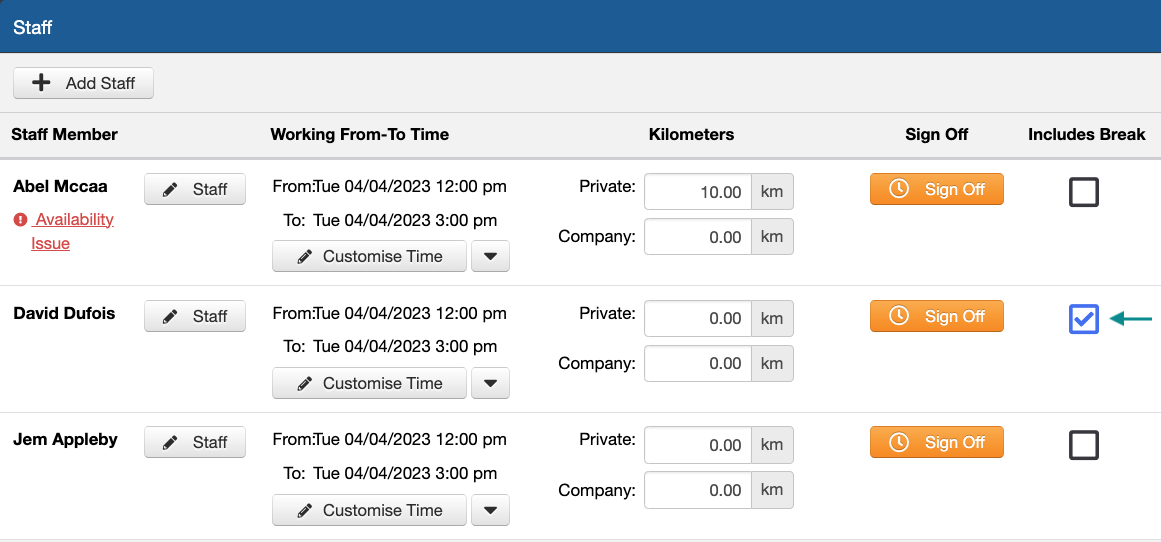Click the plus icon on Add Staff

coord(41,83)
